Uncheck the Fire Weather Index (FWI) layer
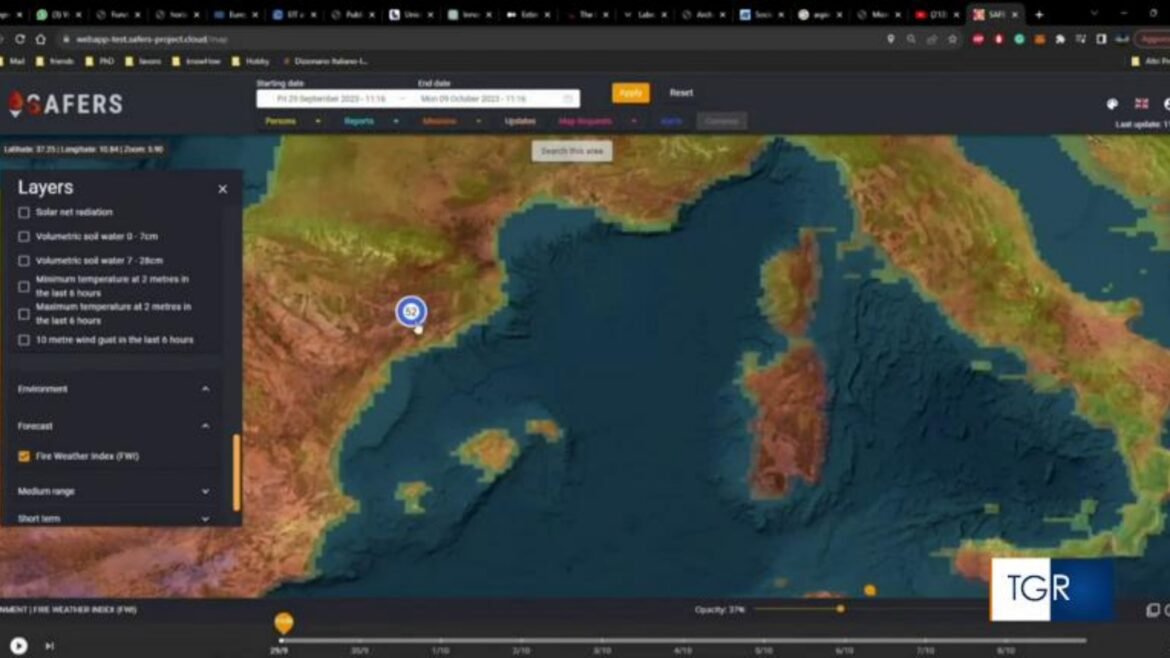 (x=24, y=456)
